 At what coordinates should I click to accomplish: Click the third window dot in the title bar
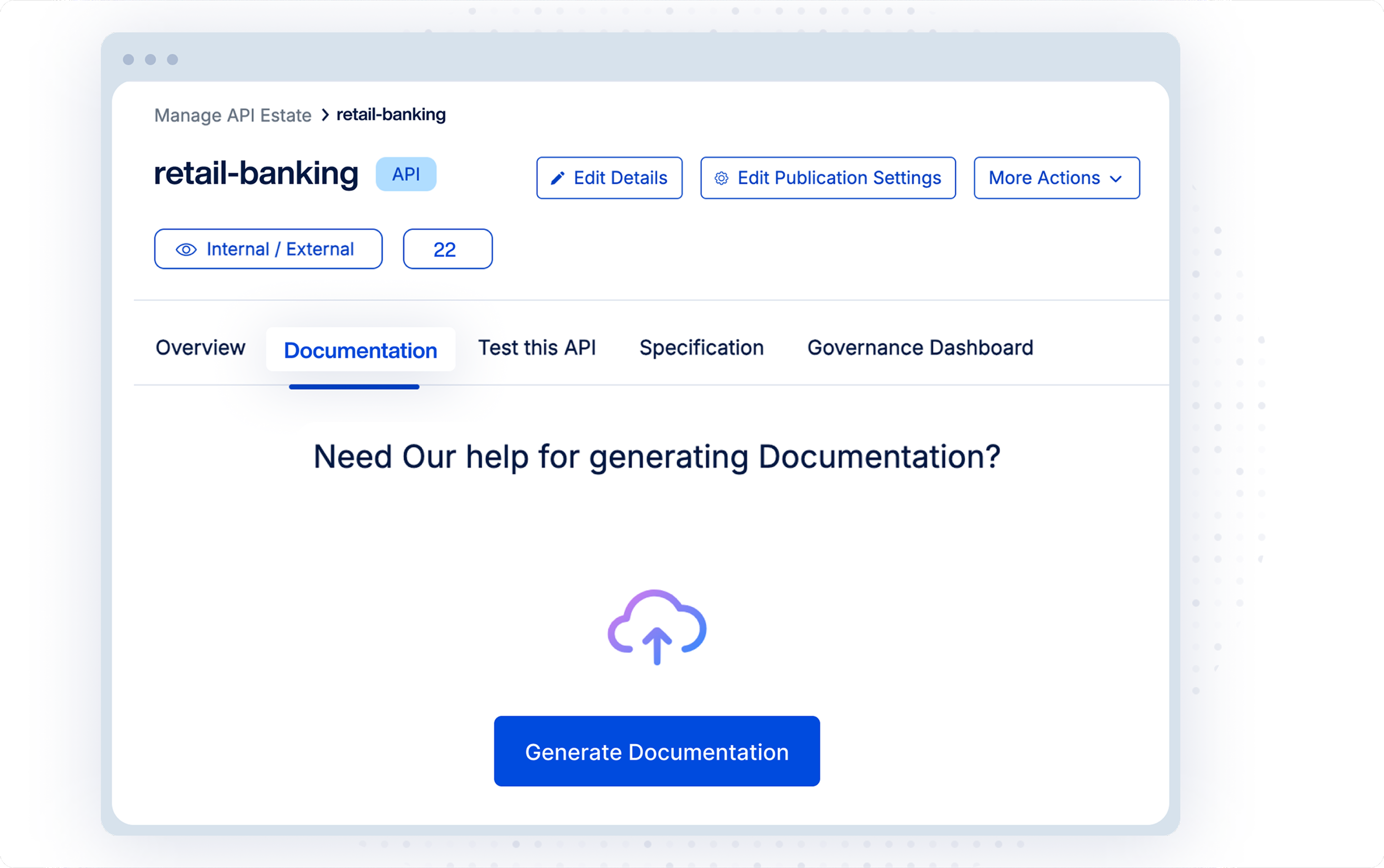172,59
